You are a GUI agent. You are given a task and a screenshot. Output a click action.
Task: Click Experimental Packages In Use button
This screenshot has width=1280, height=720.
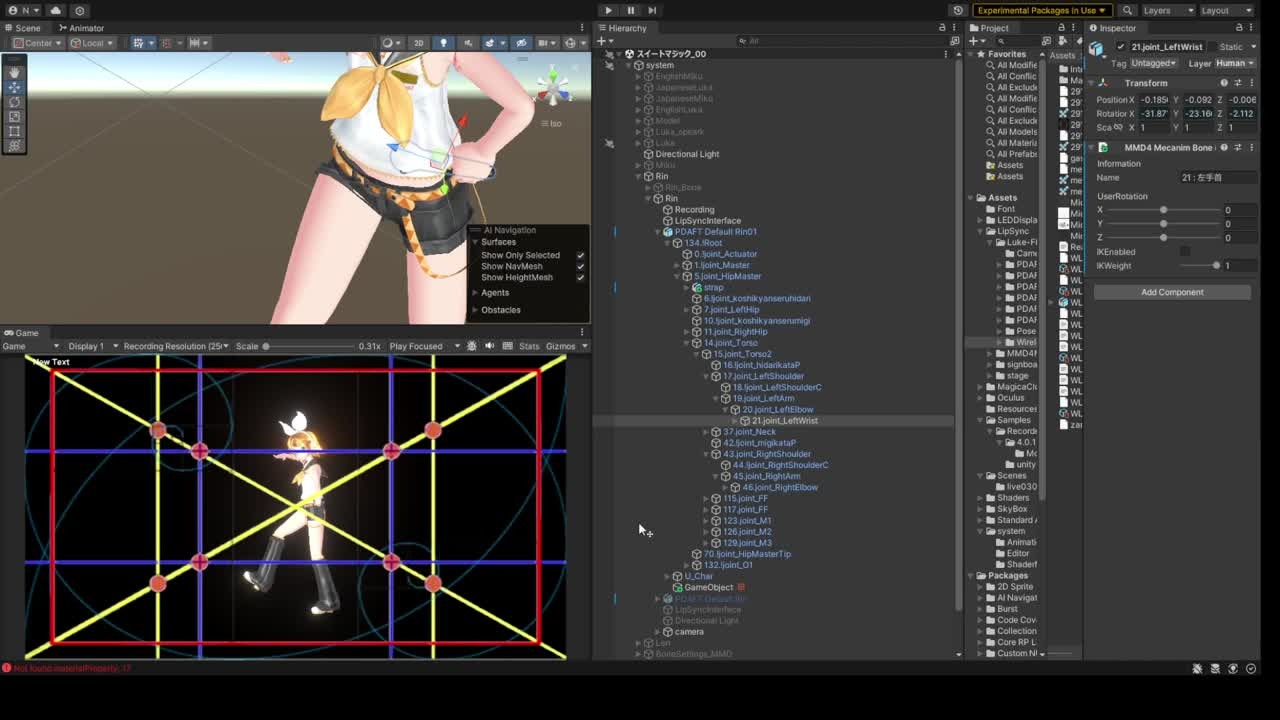tap(1041, 10)
